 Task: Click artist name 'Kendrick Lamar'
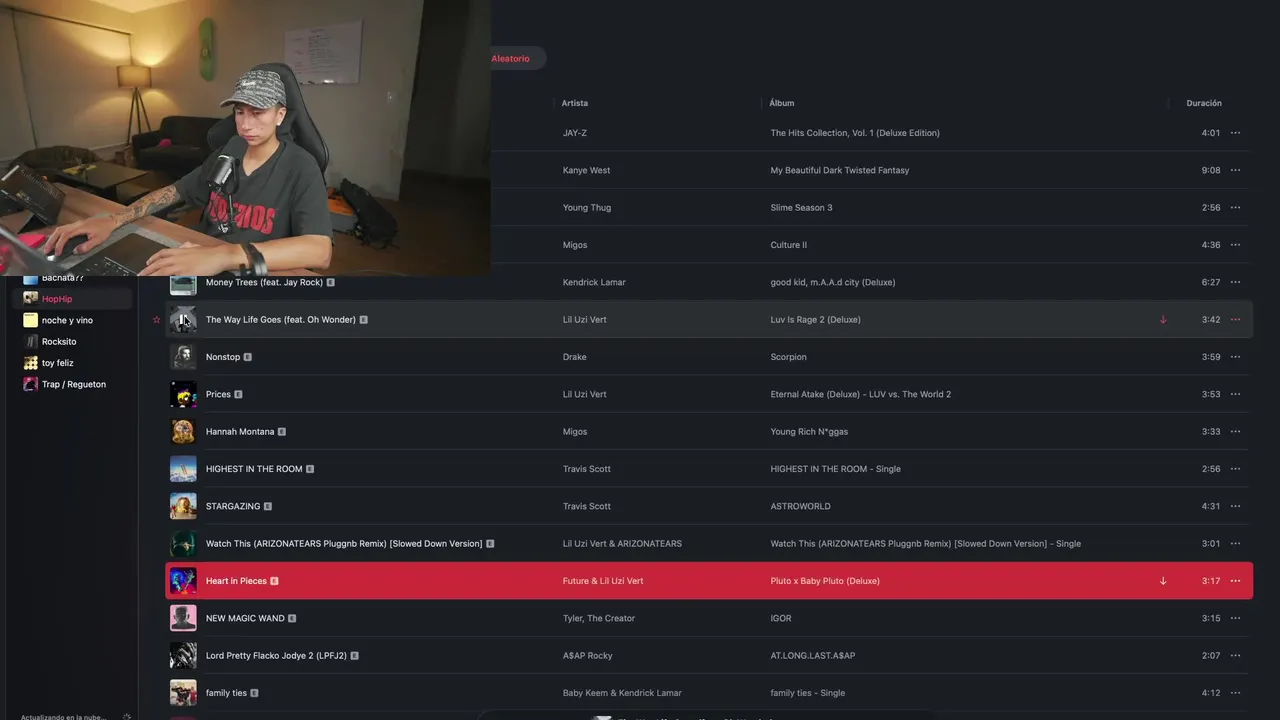tap(594, 282)
